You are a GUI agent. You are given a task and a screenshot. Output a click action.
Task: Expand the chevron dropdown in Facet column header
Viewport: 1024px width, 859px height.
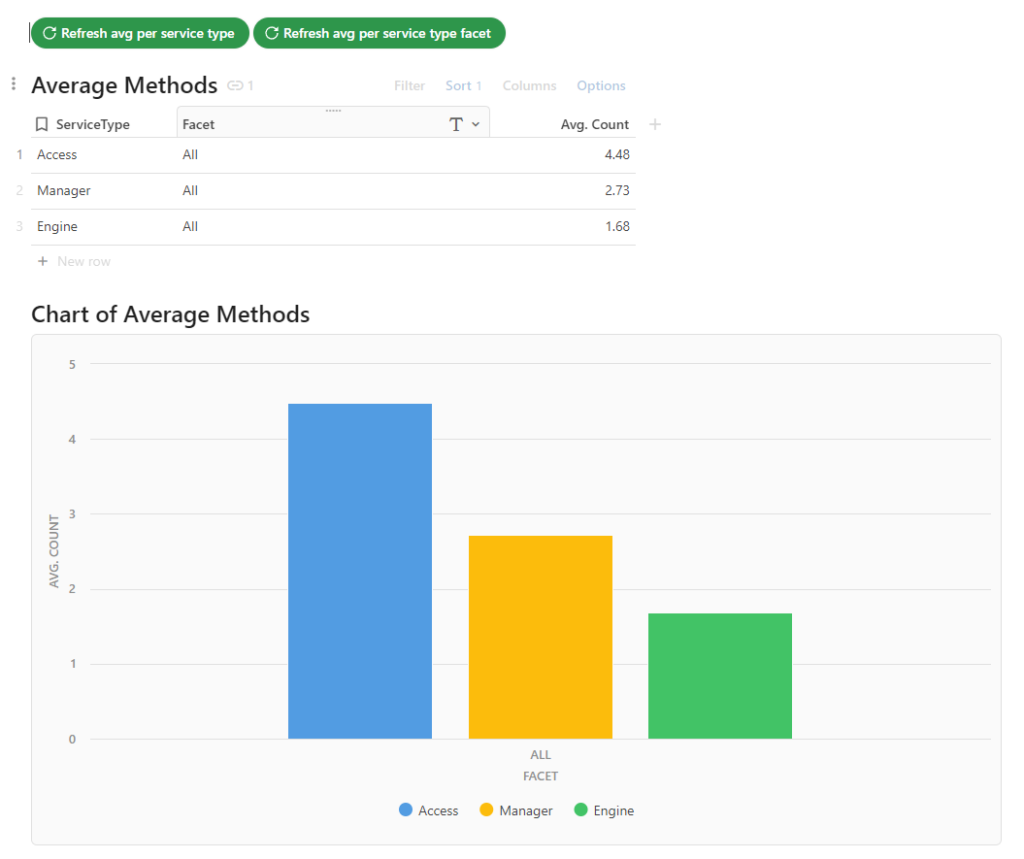point(475,125)
